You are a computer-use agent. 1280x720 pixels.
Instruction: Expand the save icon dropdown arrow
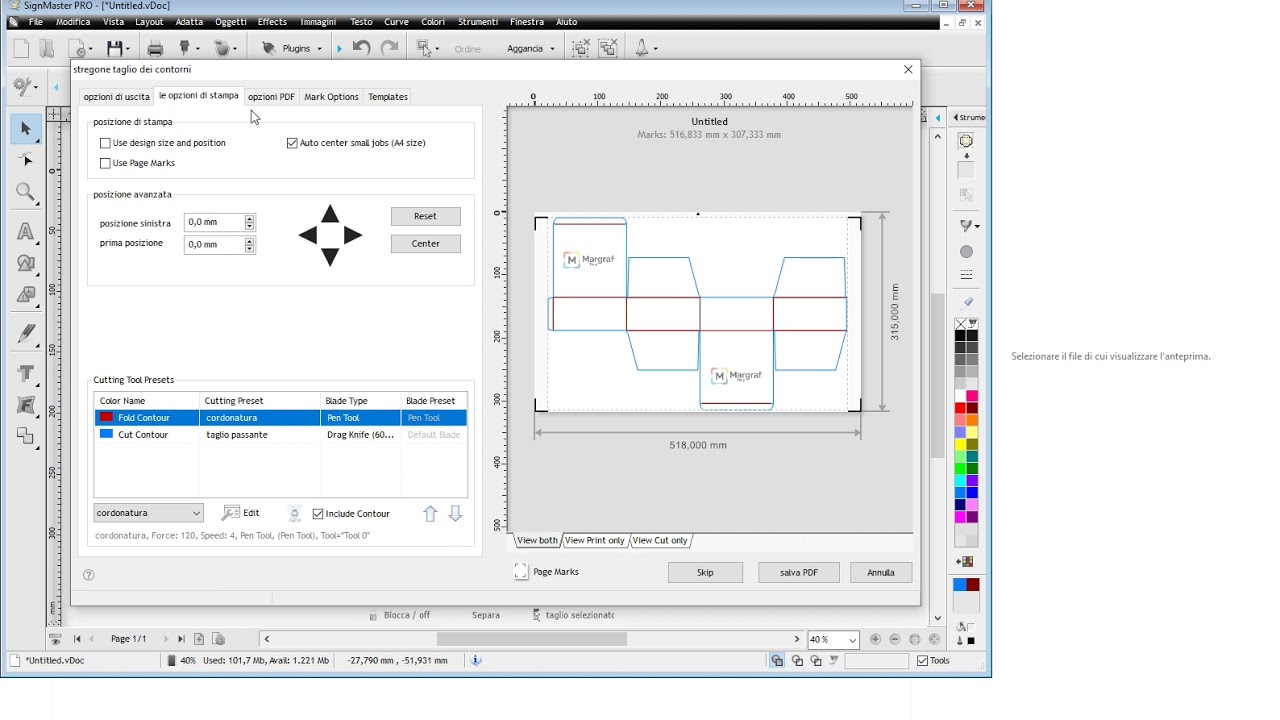click(x=128, y=48)
